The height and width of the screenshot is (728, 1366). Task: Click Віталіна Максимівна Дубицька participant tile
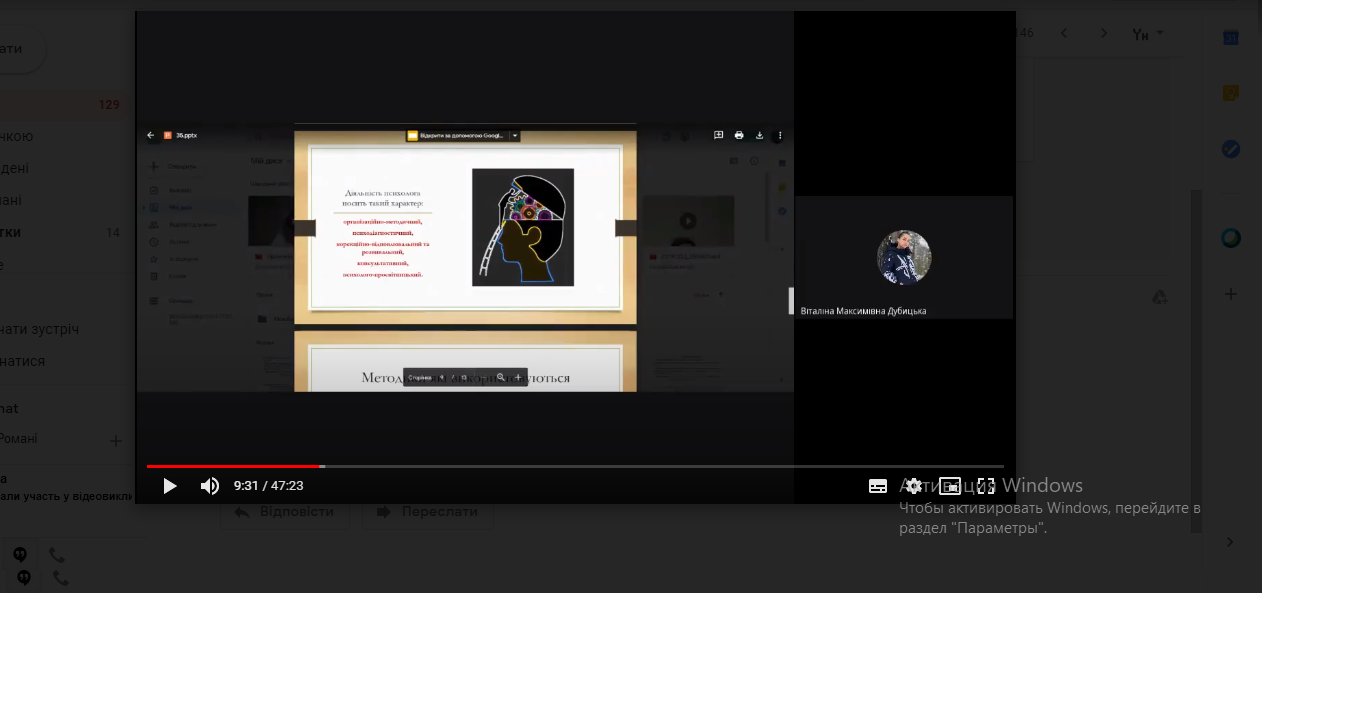pyautogui.click(x=904, y=257)
